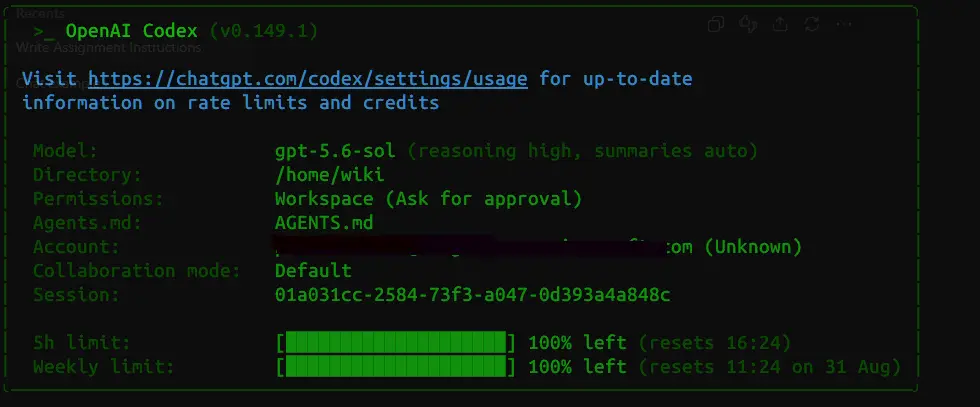Image resolution: width=980 pixels, height=407 pixels.
Task: Click the 5h limit progress bar
Action: click(x=396, y=343)
